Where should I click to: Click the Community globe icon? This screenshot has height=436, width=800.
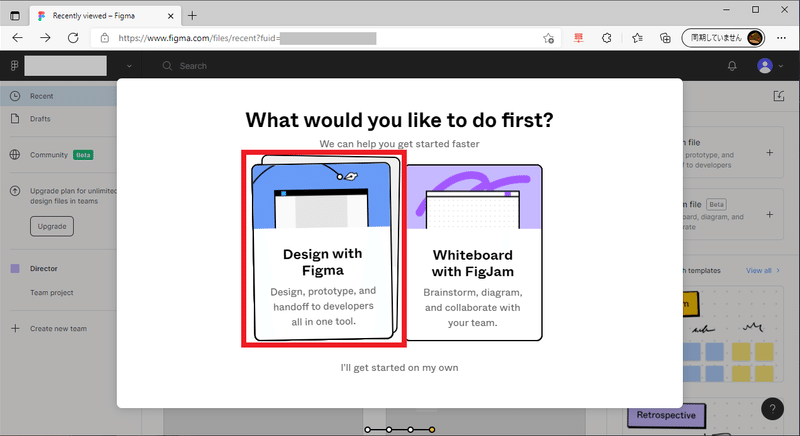[15, 155]
